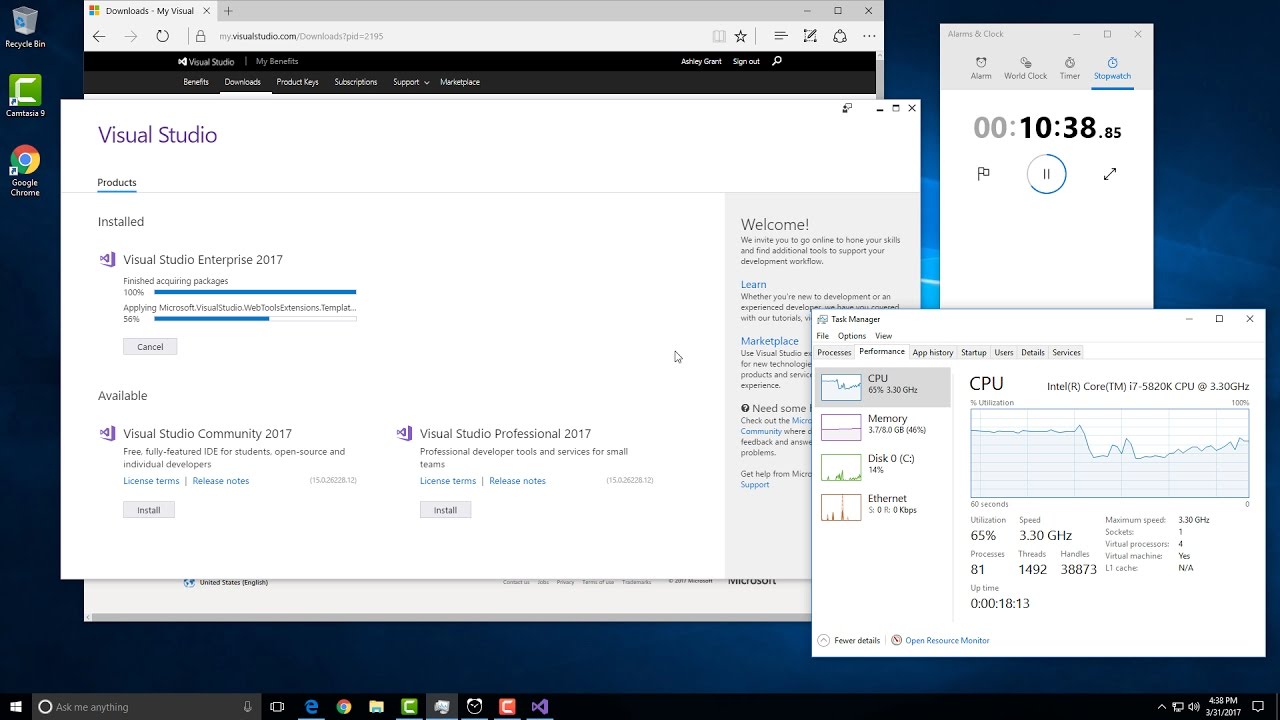Expand the stopwatch to full view
Image resolution: width=1280 pixels, height=720 pixels.
pyautogui.click(x=1109, y=174)
